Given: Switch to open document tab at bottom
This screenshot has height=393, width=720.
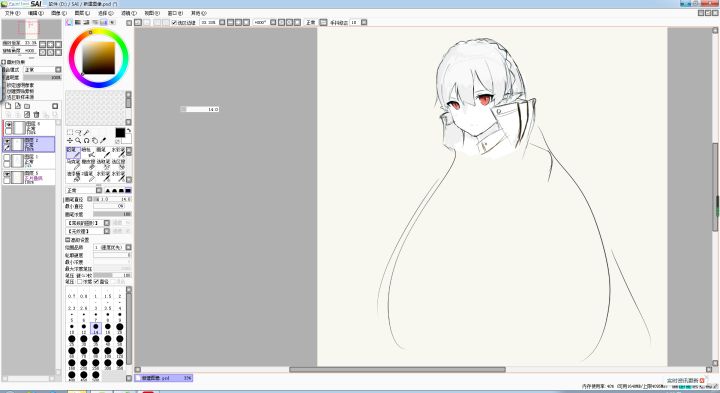Looking at the screenshot, I should (163, 378).
